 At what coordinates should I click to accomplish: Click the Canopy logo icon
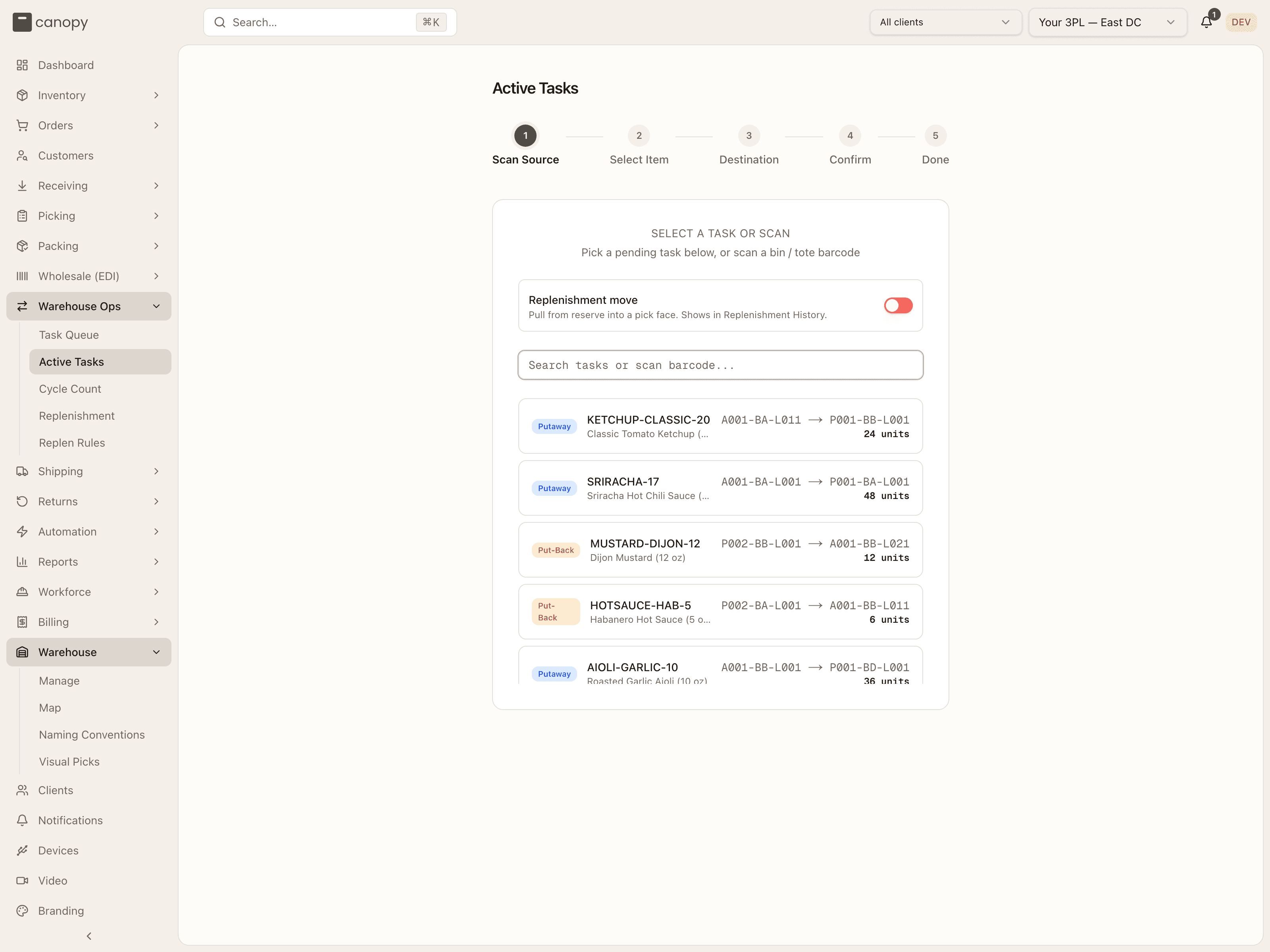22,22
